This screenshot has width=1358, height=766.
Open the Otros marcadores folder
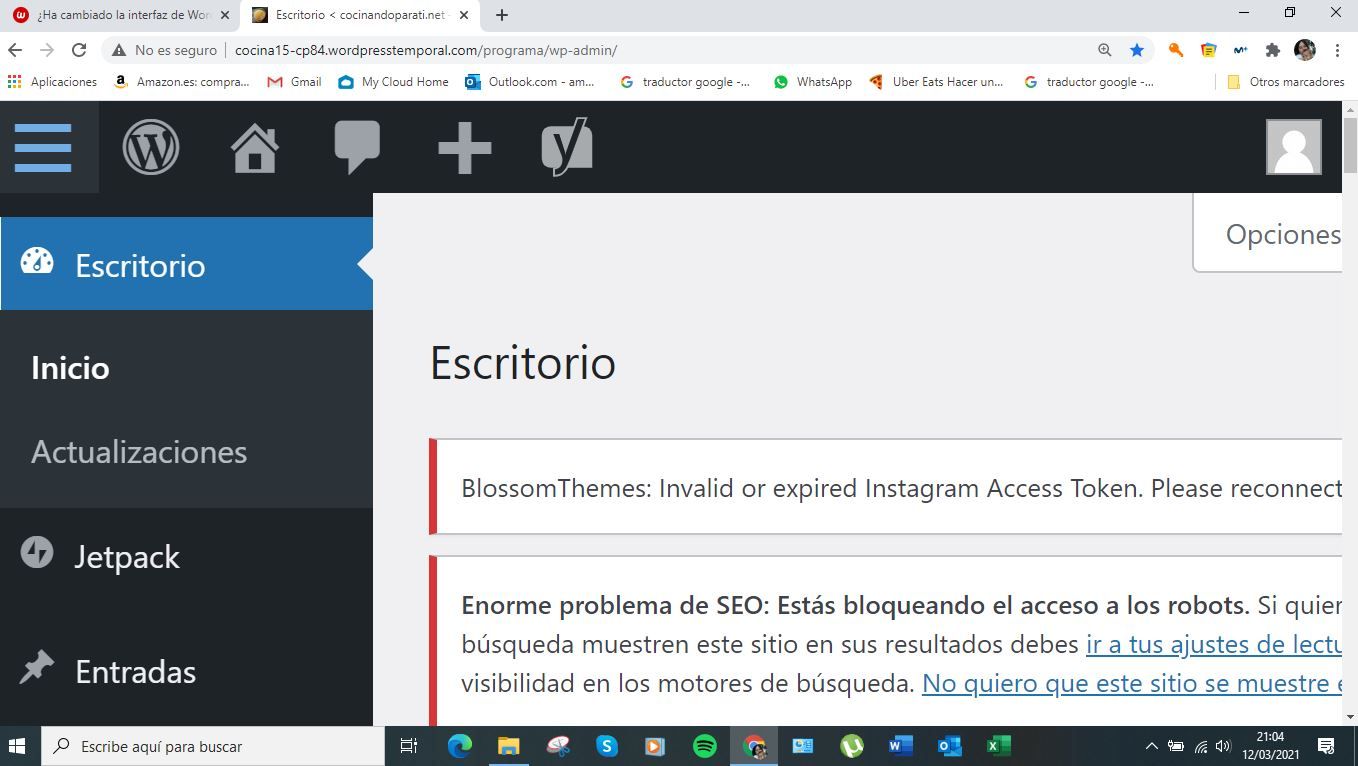1285,82
